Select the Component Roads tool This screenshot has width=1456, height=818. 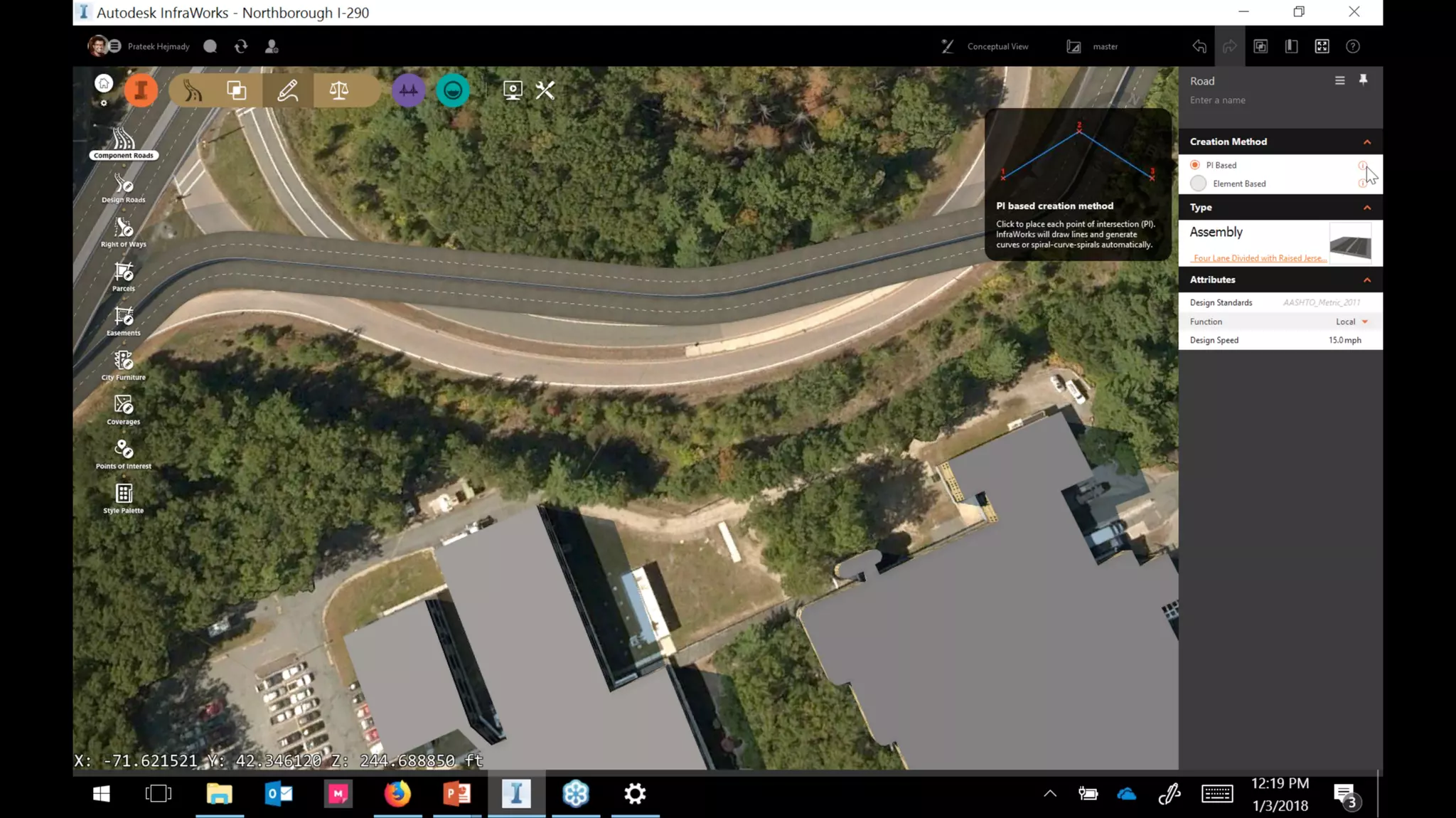pyautogui.click(x=124, y=143)
